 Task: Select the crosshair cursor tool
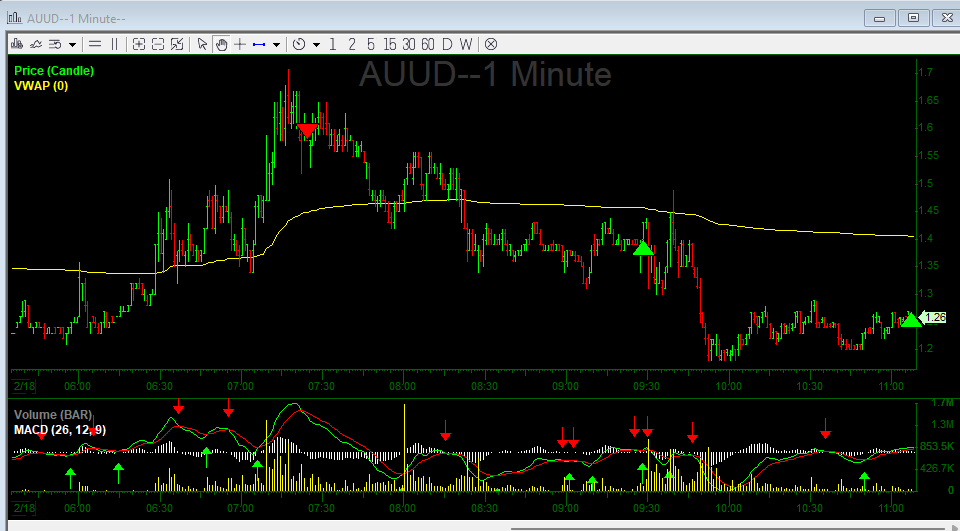240,44
